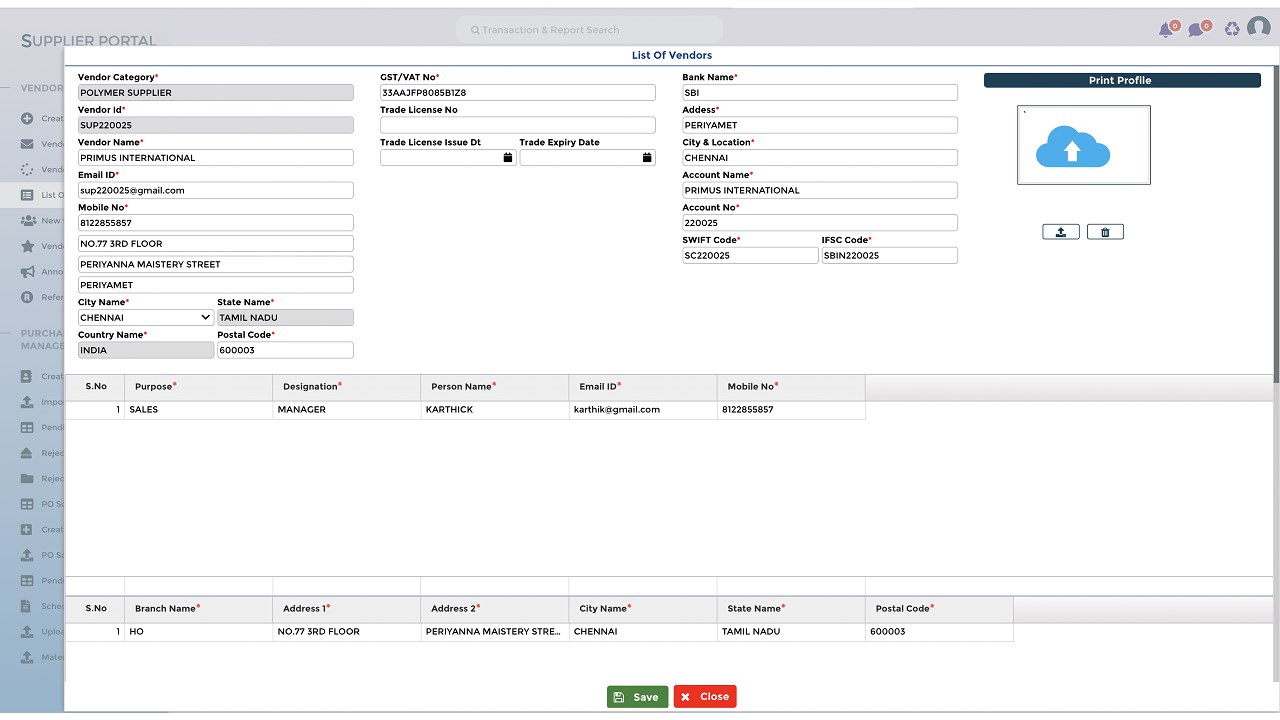Click the GST/VAT No input field
This screenshot has width=1280, height=720.
(518, 93)
